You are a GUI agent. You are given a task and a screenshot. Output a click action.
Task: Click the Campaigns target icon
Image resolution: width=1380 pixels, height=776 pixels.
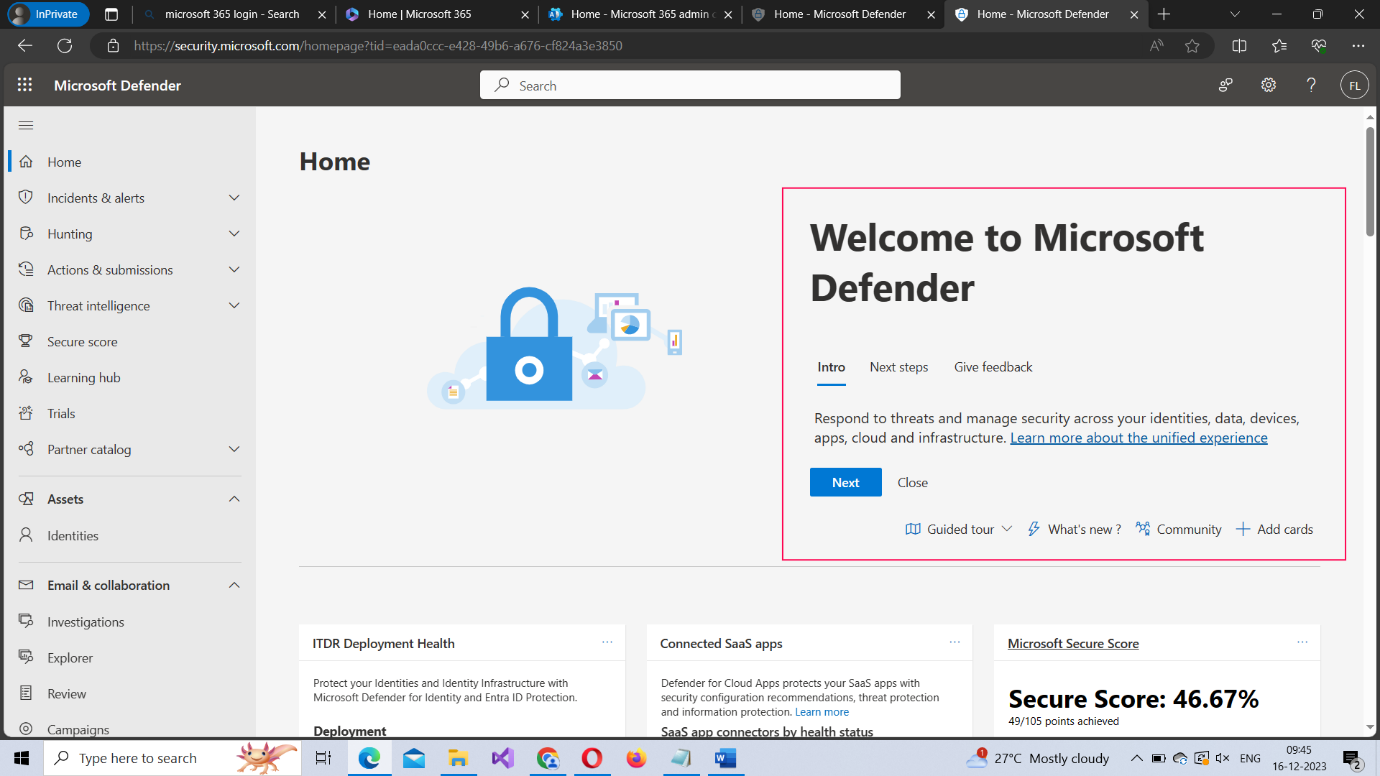click(x=26, y=729)
